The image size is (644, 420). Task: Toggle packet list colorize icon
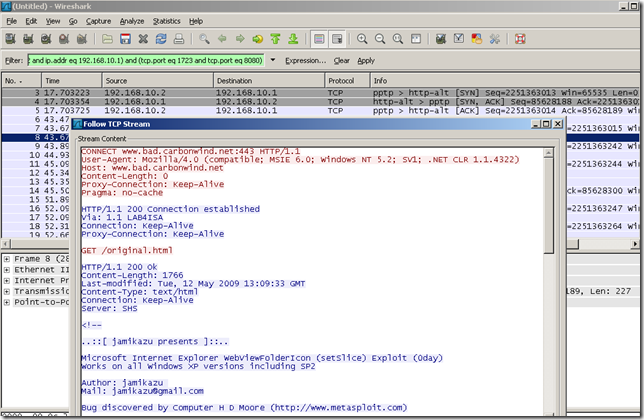pyautogui.click(x=319, y=39)
